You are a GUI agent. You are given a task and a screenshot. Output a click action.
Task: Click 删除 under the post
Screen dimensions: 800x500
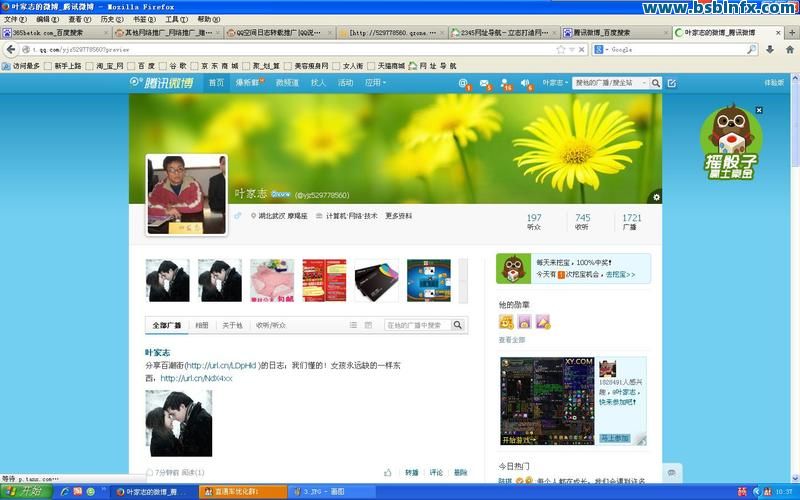[460, 472]
